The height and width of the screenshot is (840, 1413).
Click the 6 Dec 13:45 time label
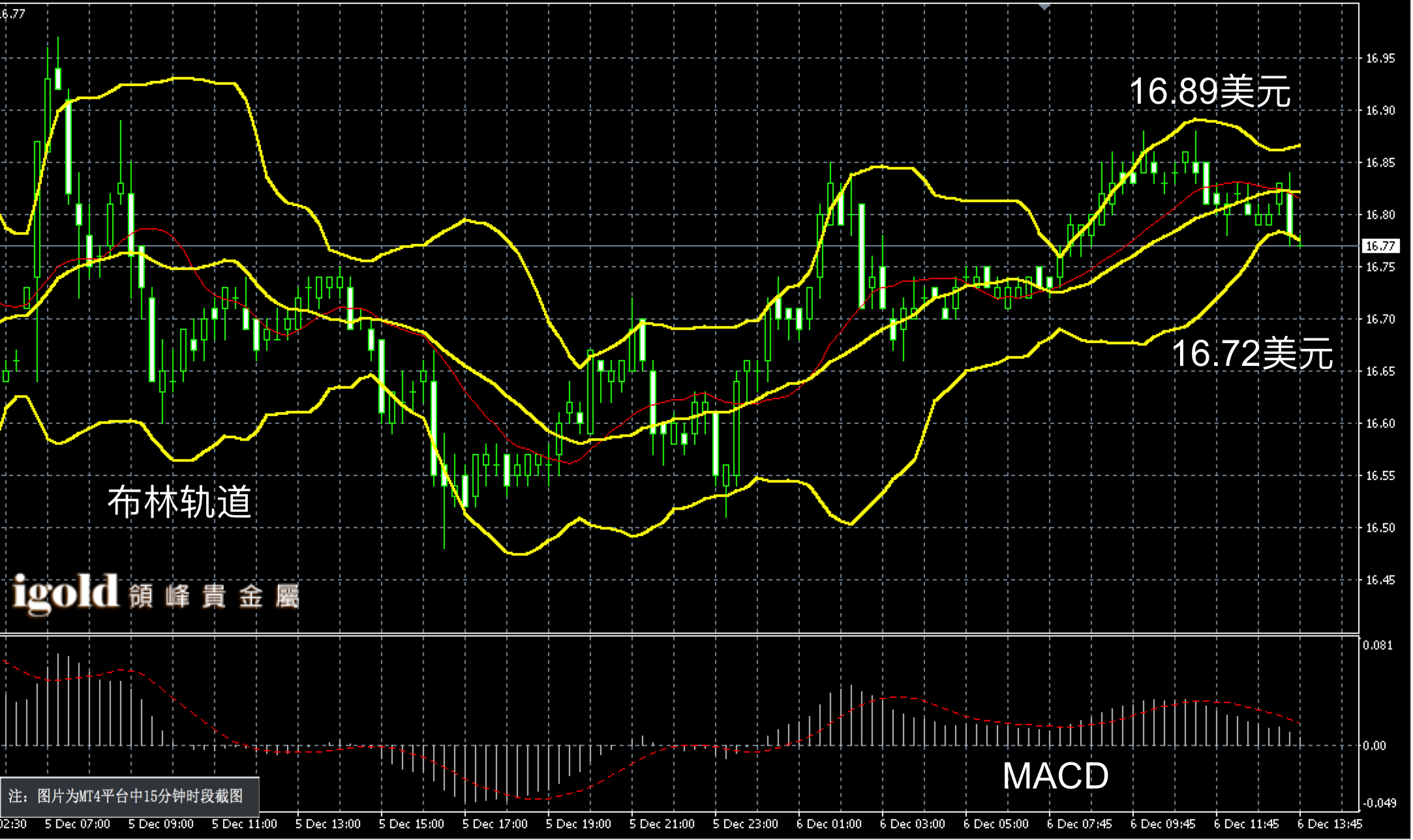[x=1329, y=824]
